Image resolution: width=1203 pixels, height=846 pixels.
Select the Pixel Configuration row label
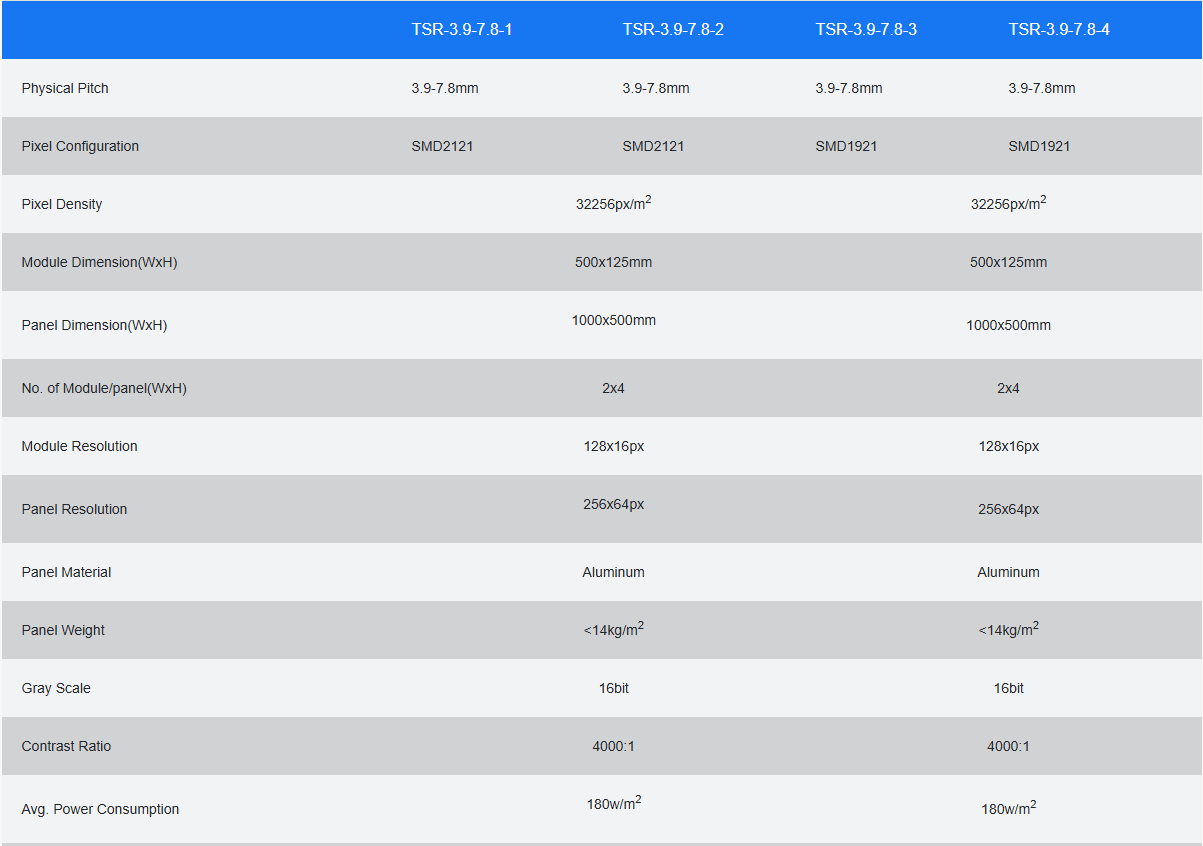tap(80, 146)
